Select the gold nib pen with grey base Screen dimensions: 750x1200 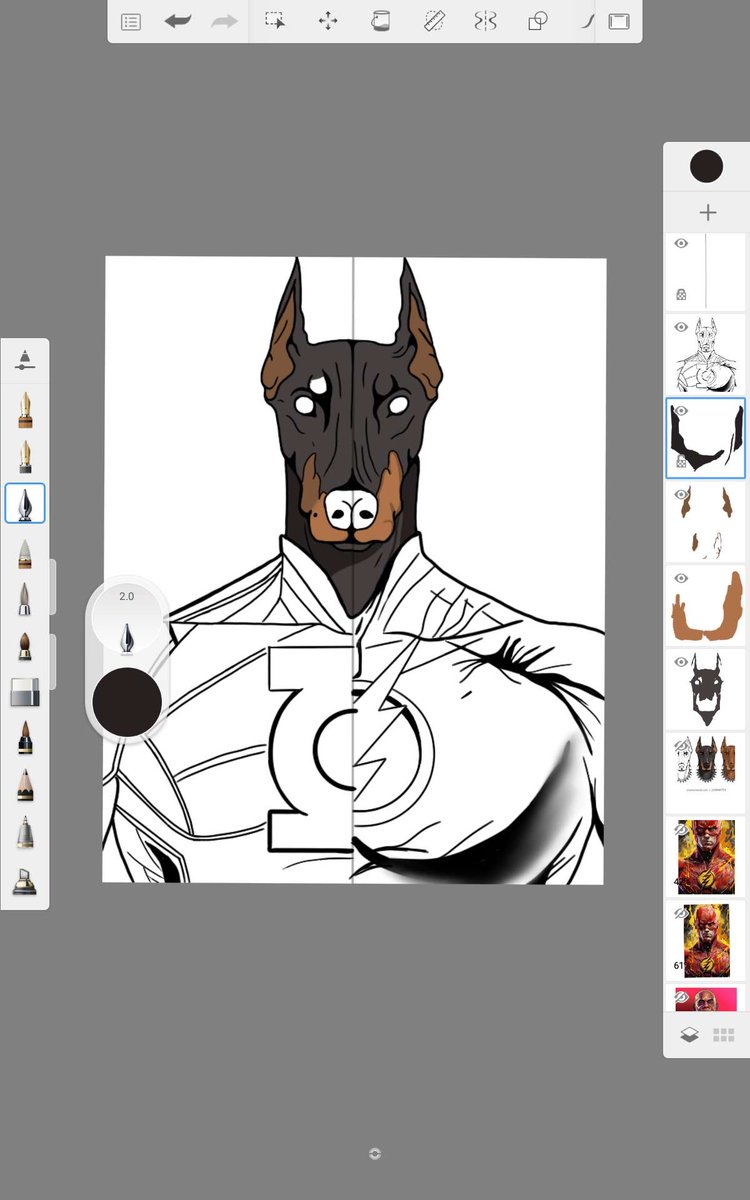(x=25, y=457)
